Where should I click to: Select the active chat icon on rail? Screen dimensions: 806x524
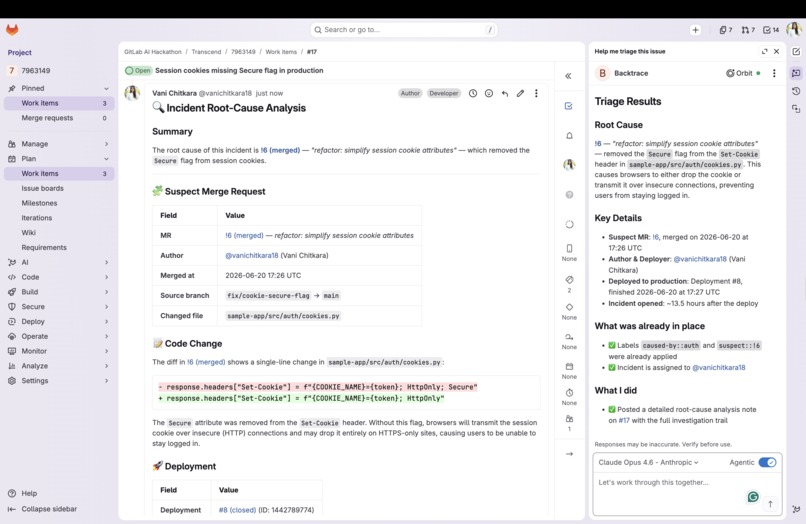click(x=796, y=73)
